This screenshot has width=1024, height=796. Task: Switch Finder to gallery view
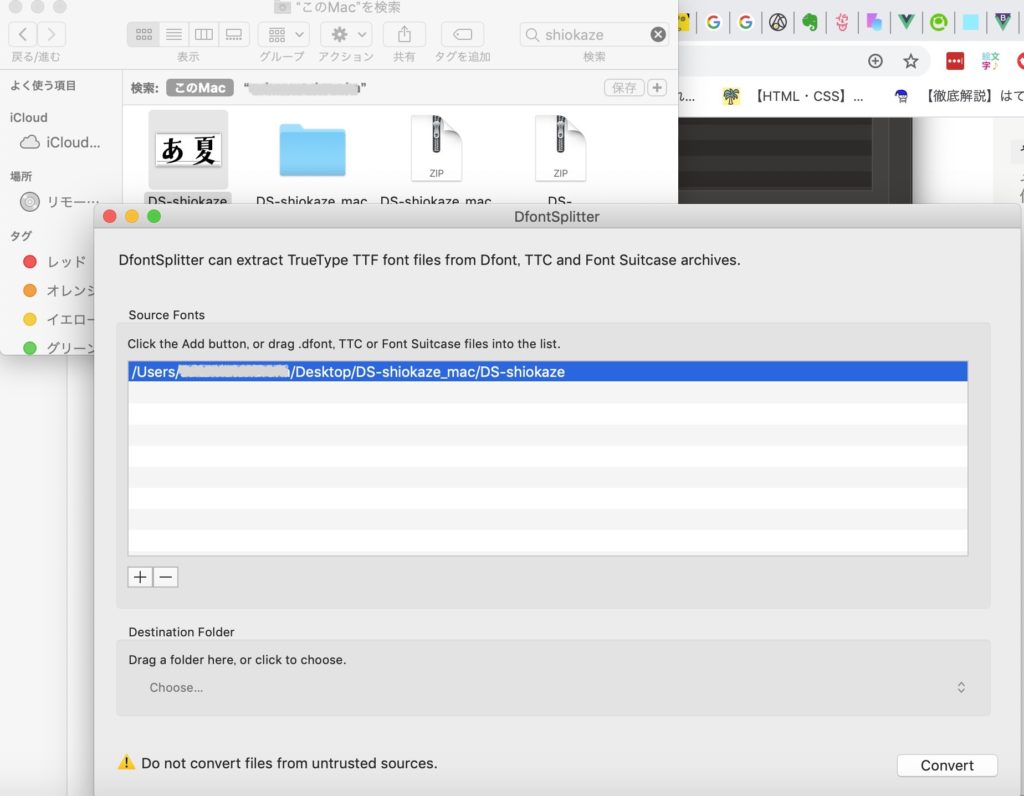click(x=234, y=34)
